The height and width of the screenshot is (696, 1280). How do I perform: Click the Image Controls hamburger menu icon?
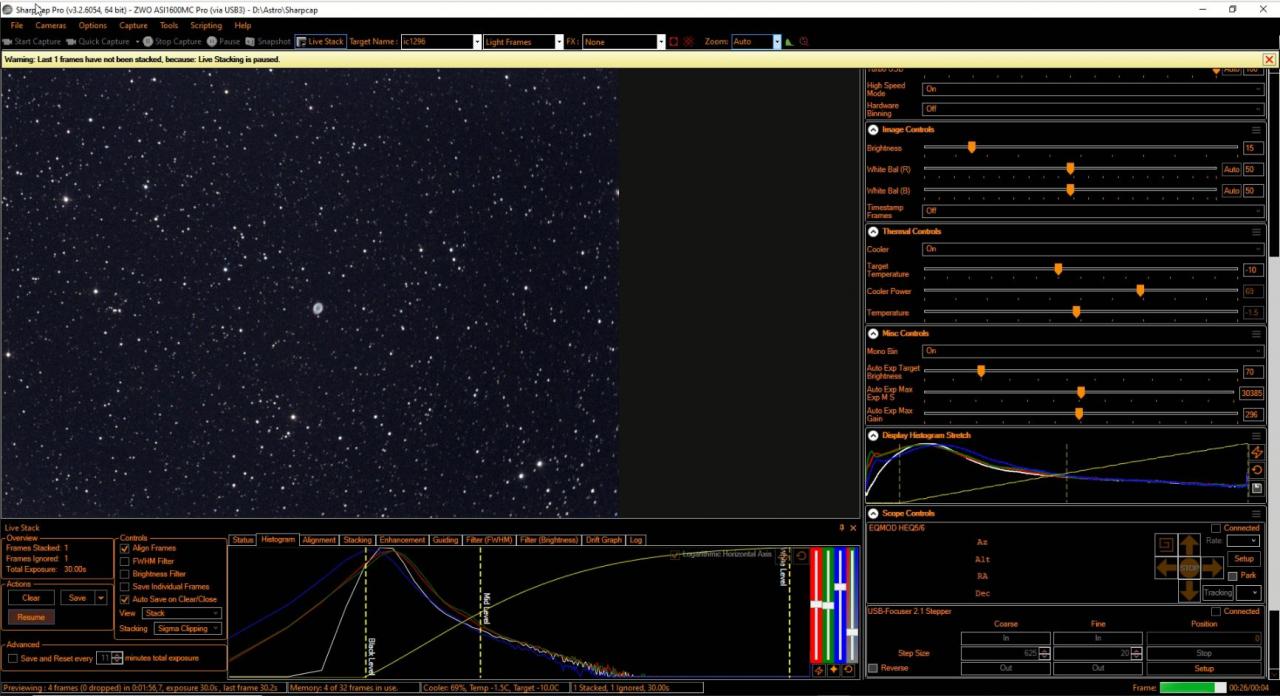(1256, 130)
